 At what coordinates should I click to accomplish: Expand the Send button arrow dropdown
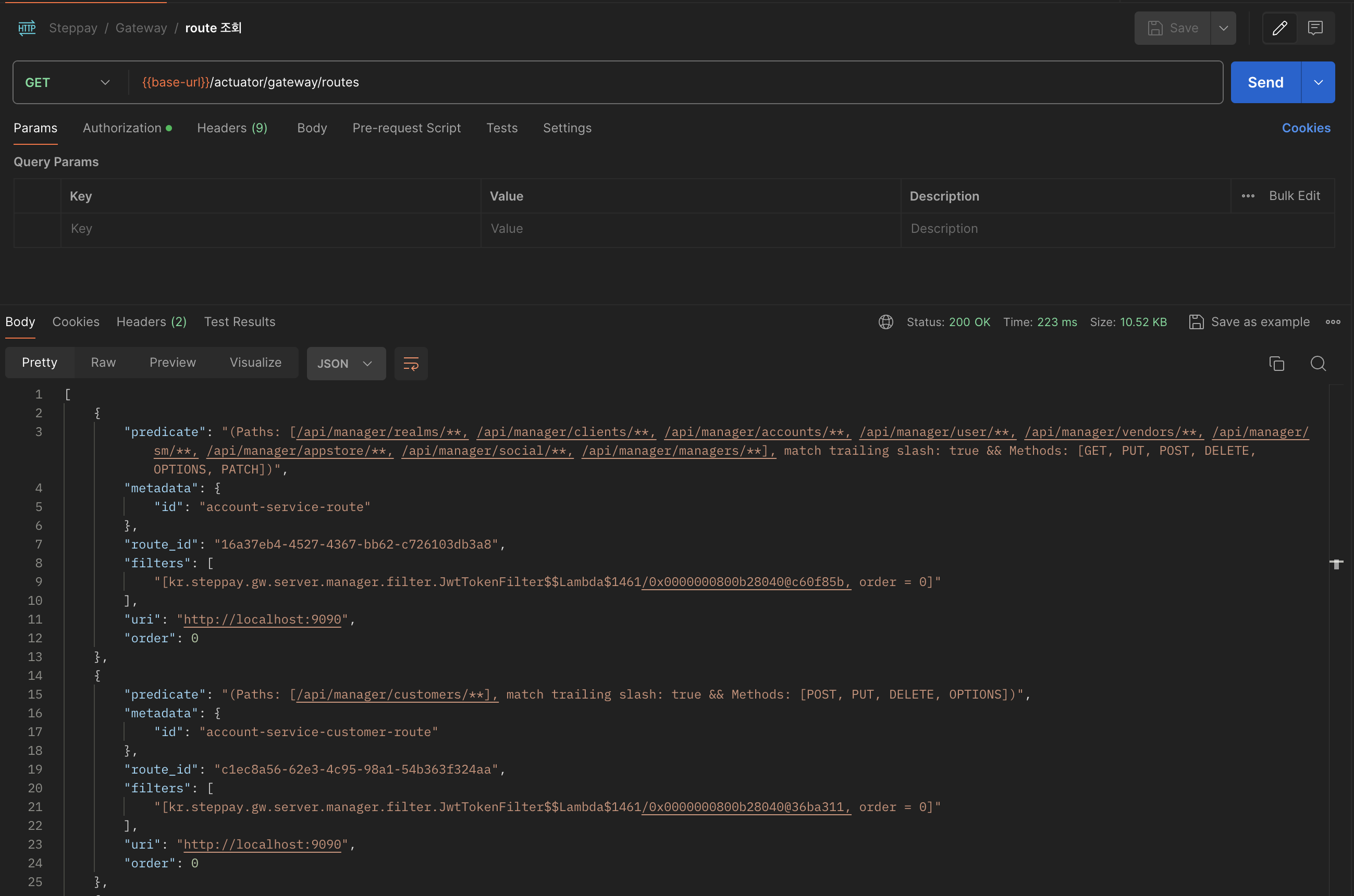point(1318,82)
